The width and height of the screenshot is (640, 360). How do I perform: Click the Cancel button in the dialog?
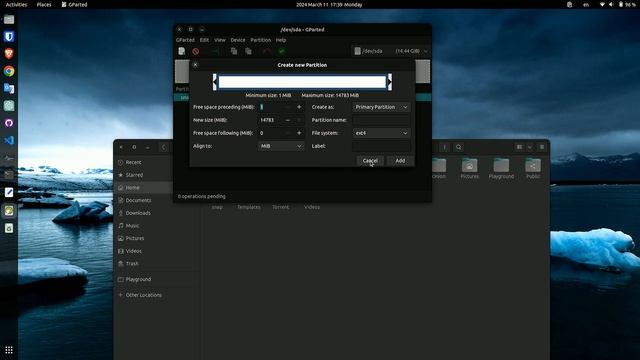(x=370, y=161)
